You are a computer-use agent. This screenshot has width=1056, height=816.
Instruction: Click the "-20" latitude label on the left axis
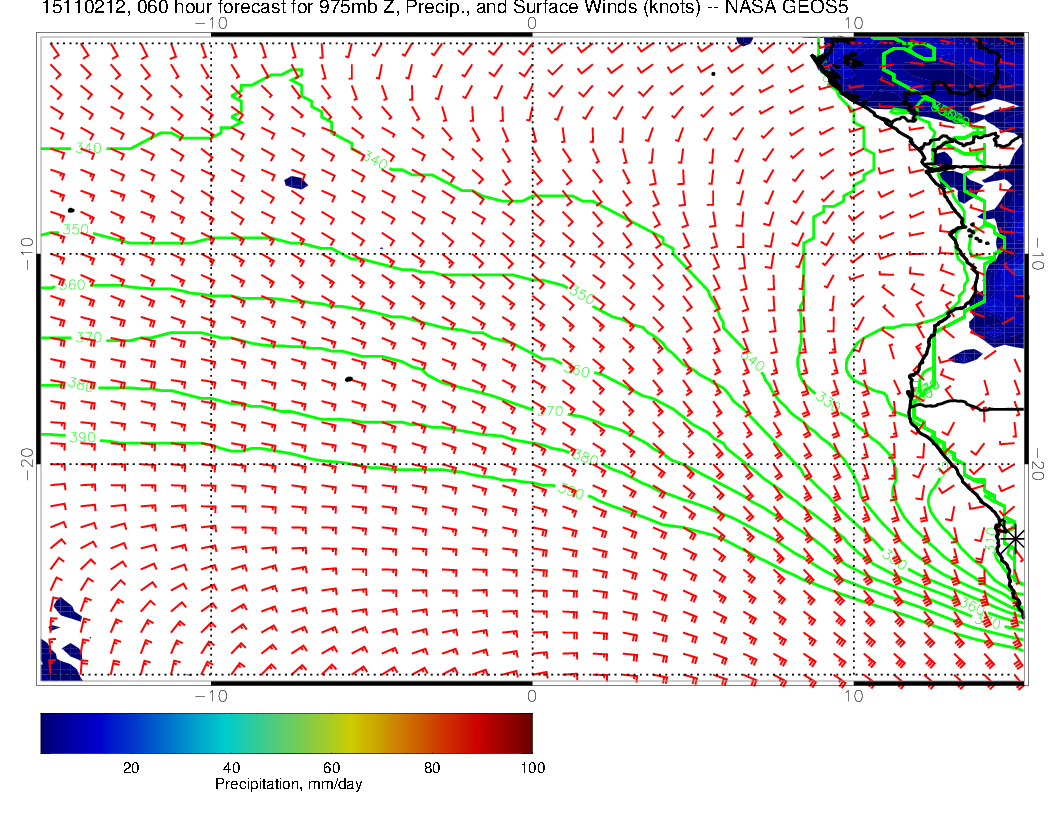(x=27, y=464)
